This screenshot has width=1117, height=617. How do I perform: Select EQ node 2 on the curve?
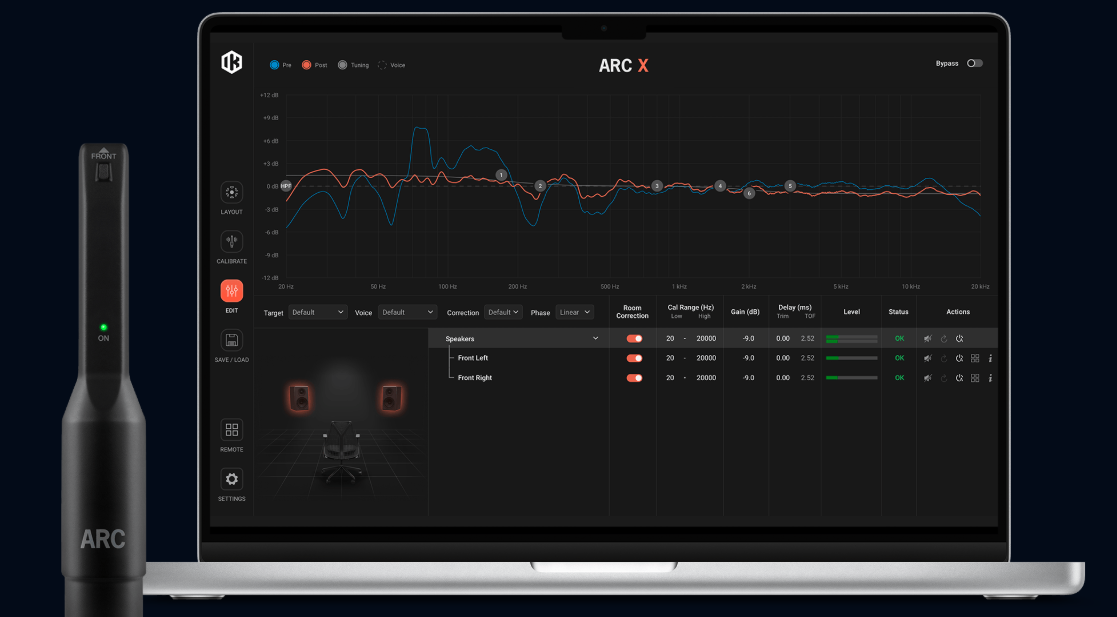pyautogui.click(x=540, y=186)
